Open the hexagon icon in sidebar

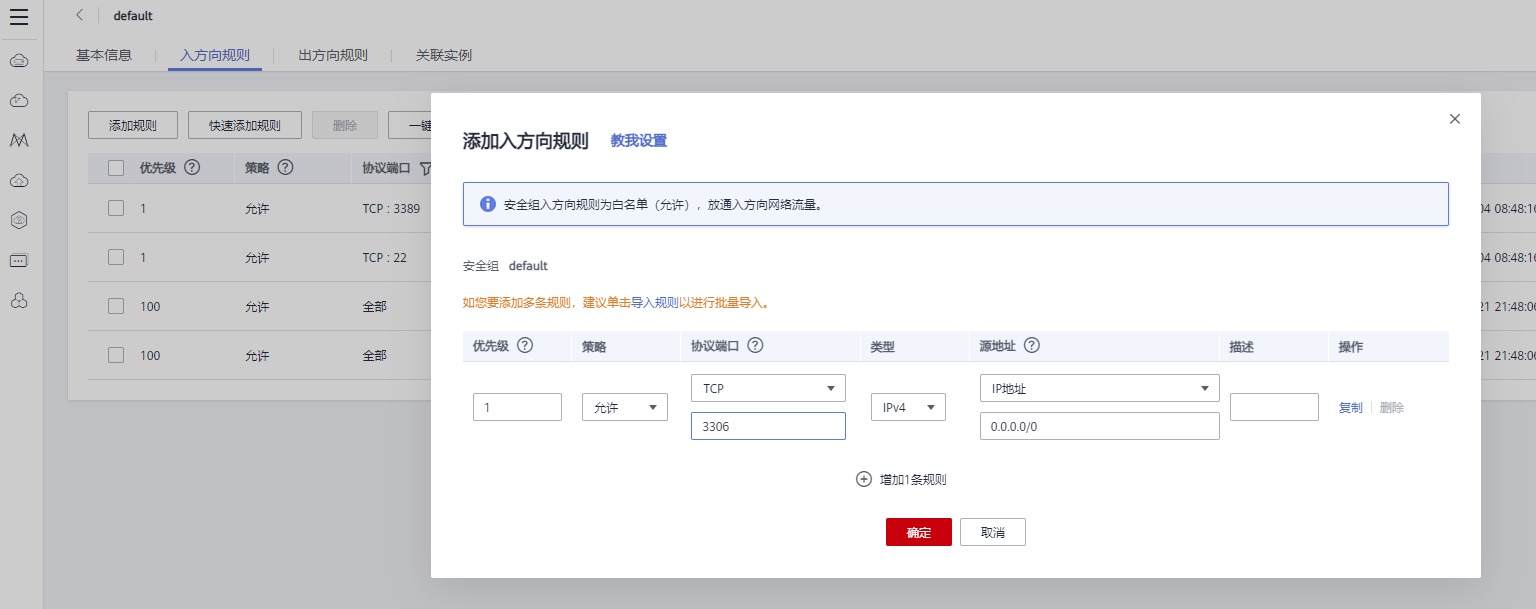[19, 220]
